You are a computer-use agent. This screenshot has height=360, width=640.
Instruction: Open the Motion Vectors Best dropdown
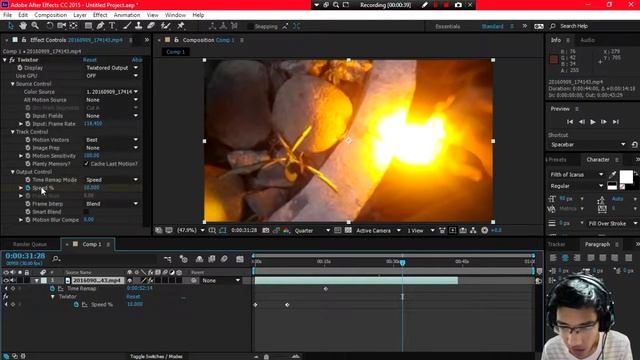click(112, 140)
